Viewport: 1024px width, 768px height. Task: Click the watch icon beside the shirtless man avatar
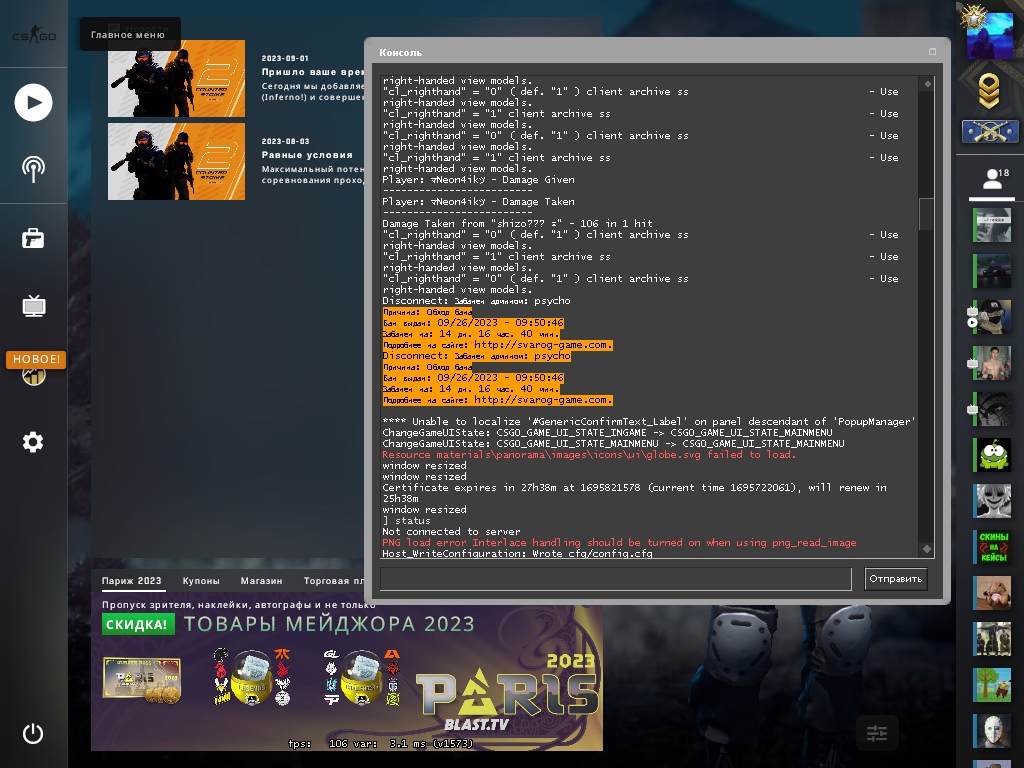point(972,363)
